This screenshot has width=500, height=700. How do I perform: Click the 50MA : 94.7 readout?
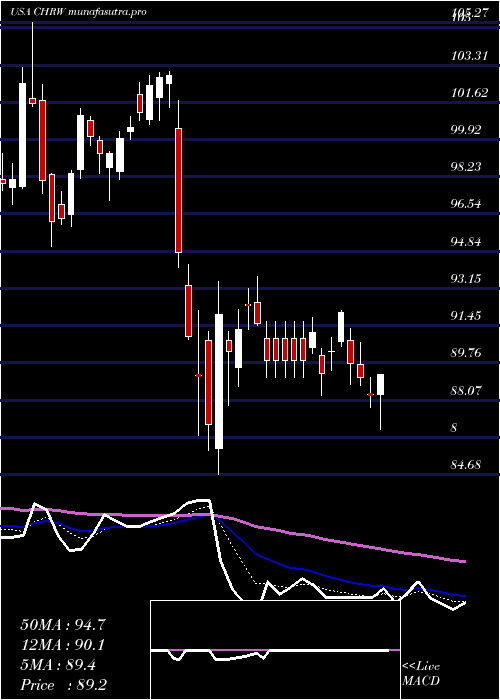[63, 625]
